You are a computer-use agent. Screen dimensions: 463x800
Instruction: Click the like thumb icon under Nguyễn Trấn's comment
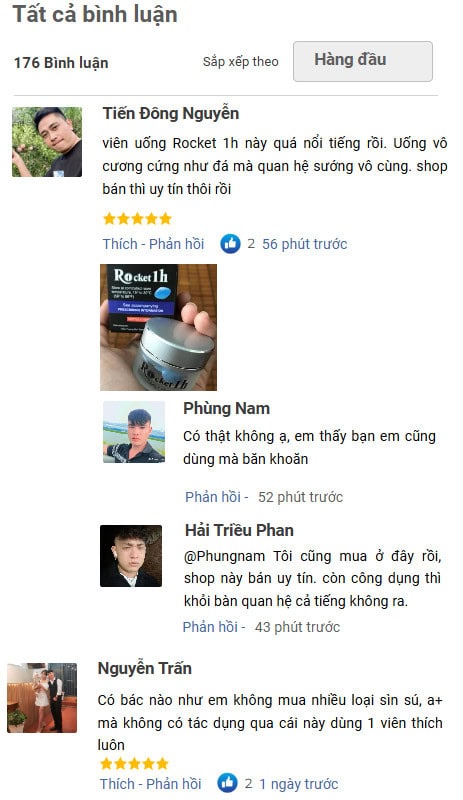coord(227,783)
